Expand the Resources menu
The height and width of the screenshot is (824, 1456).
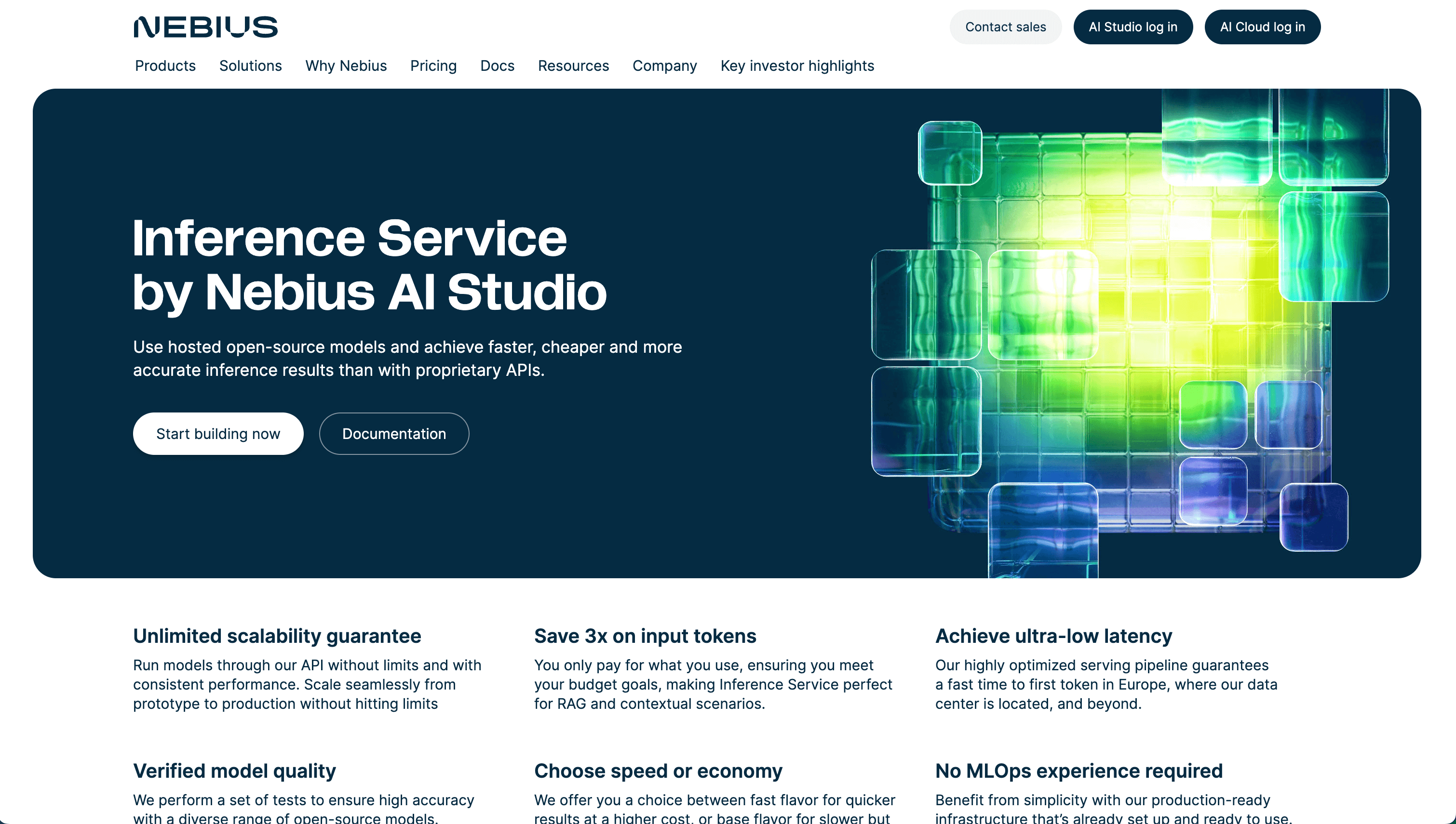tap(573, 66)
